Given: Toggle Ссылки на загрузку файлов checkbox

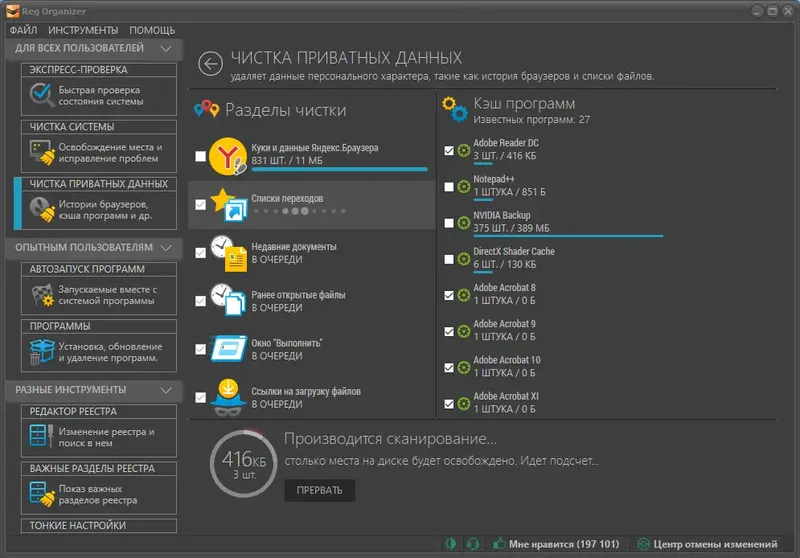Looking at the screenshot, I should [x=201, y=397].
